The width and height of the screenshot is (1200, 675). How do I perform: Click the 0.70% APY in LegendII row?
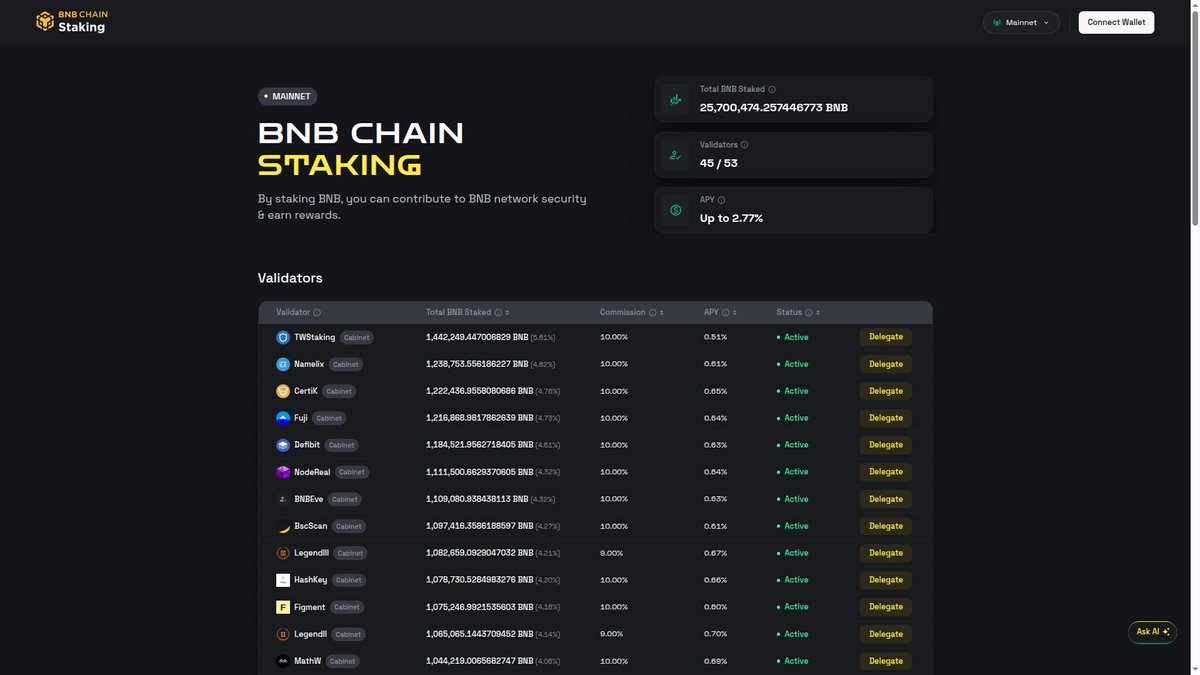pos(716,634)
